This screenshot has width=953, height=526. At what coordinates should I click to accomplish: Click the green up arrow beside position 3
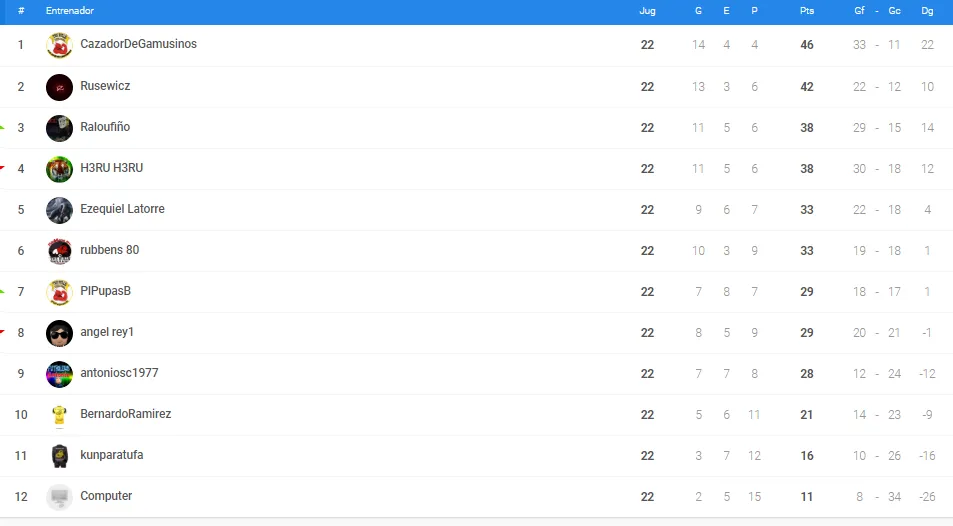click(x=2, y=128)
